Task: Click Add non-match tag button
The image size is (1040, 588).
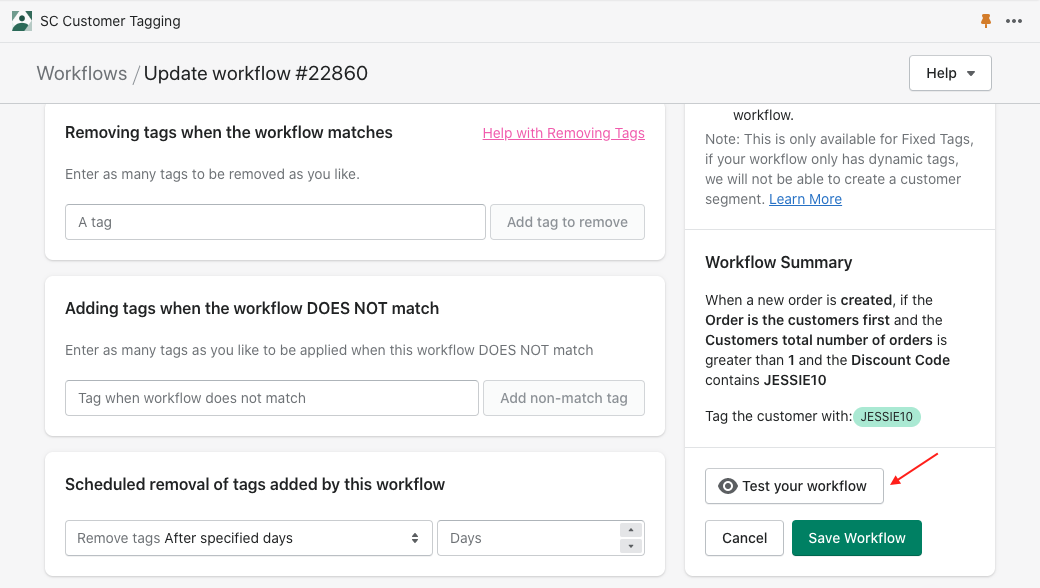Action: (564, 398)
